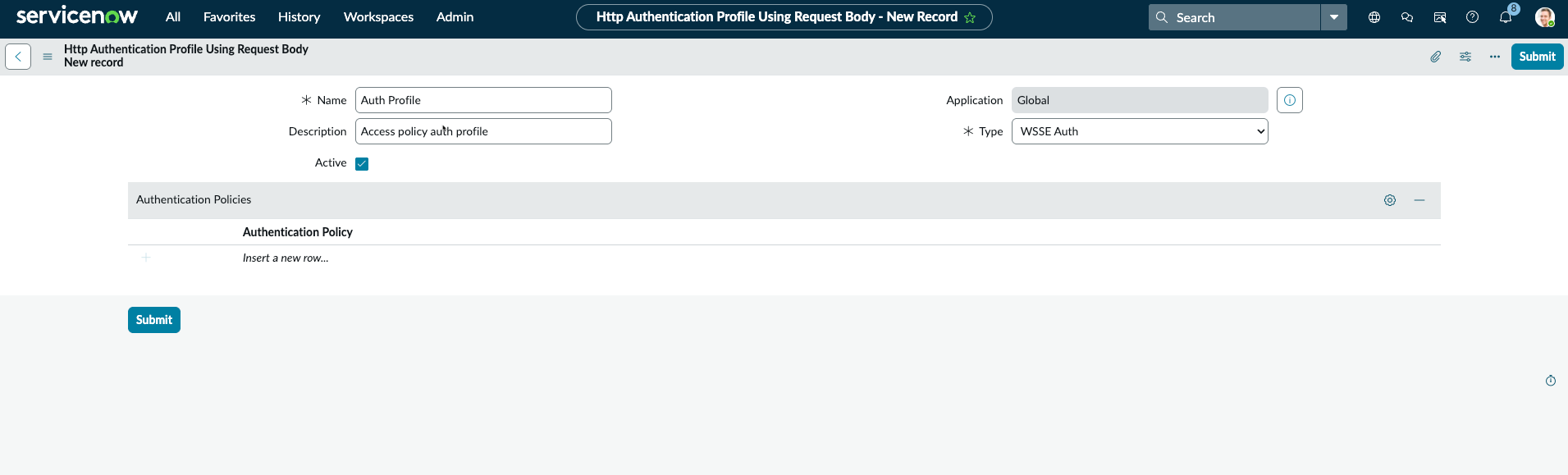Open notifications bell with badge 8
Screen dimensions: 1568x475
[x=1506, y=17]
